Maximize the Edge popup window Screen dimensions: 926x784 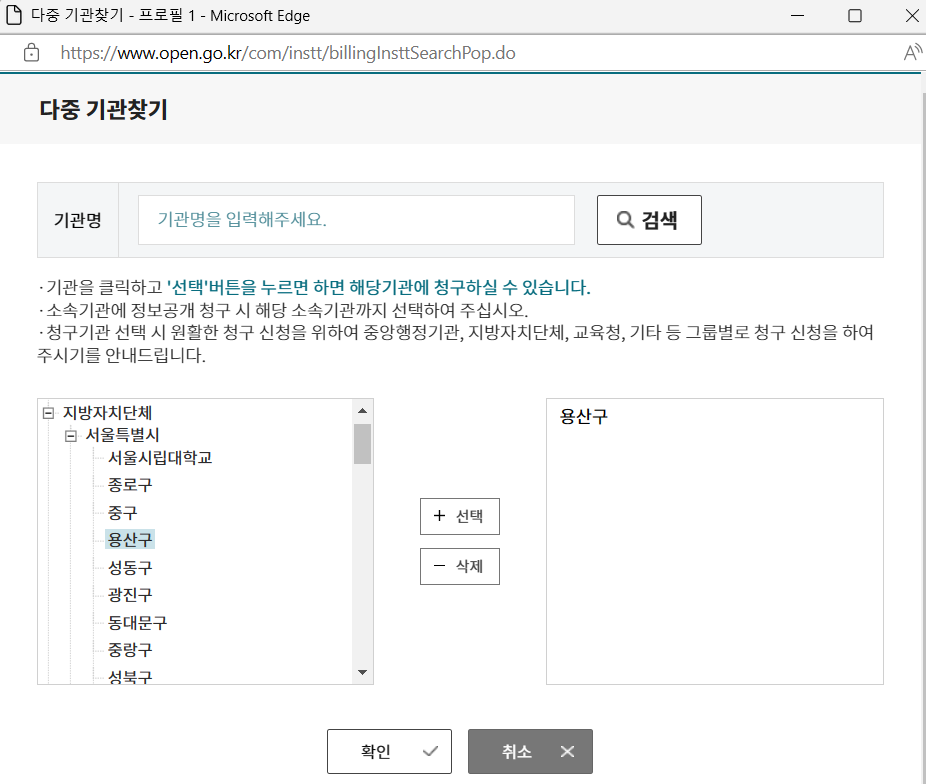[855, 15]
